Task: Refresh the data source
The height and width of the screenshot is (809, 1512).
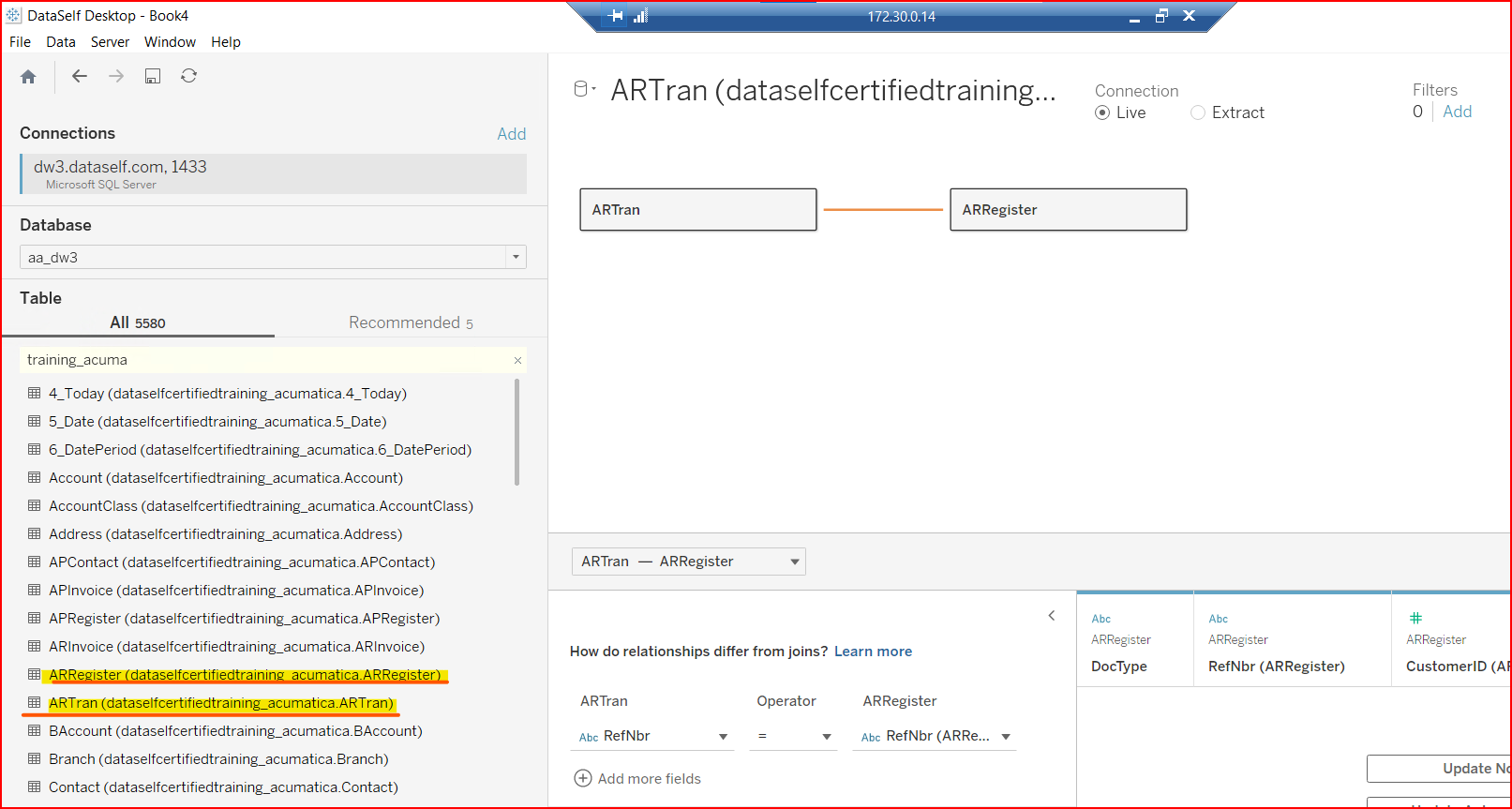Action: click(188, 77)
